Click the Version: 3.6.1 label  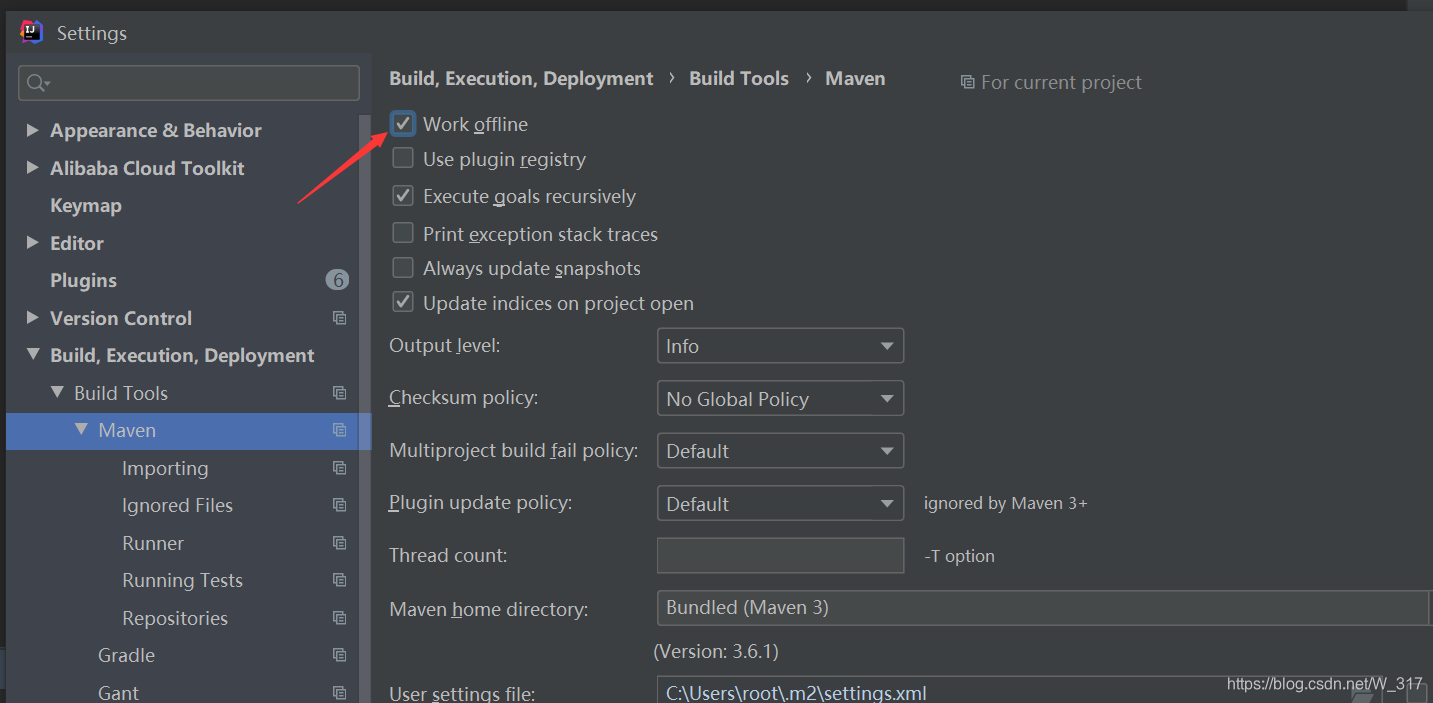click(x=716, y=651)
